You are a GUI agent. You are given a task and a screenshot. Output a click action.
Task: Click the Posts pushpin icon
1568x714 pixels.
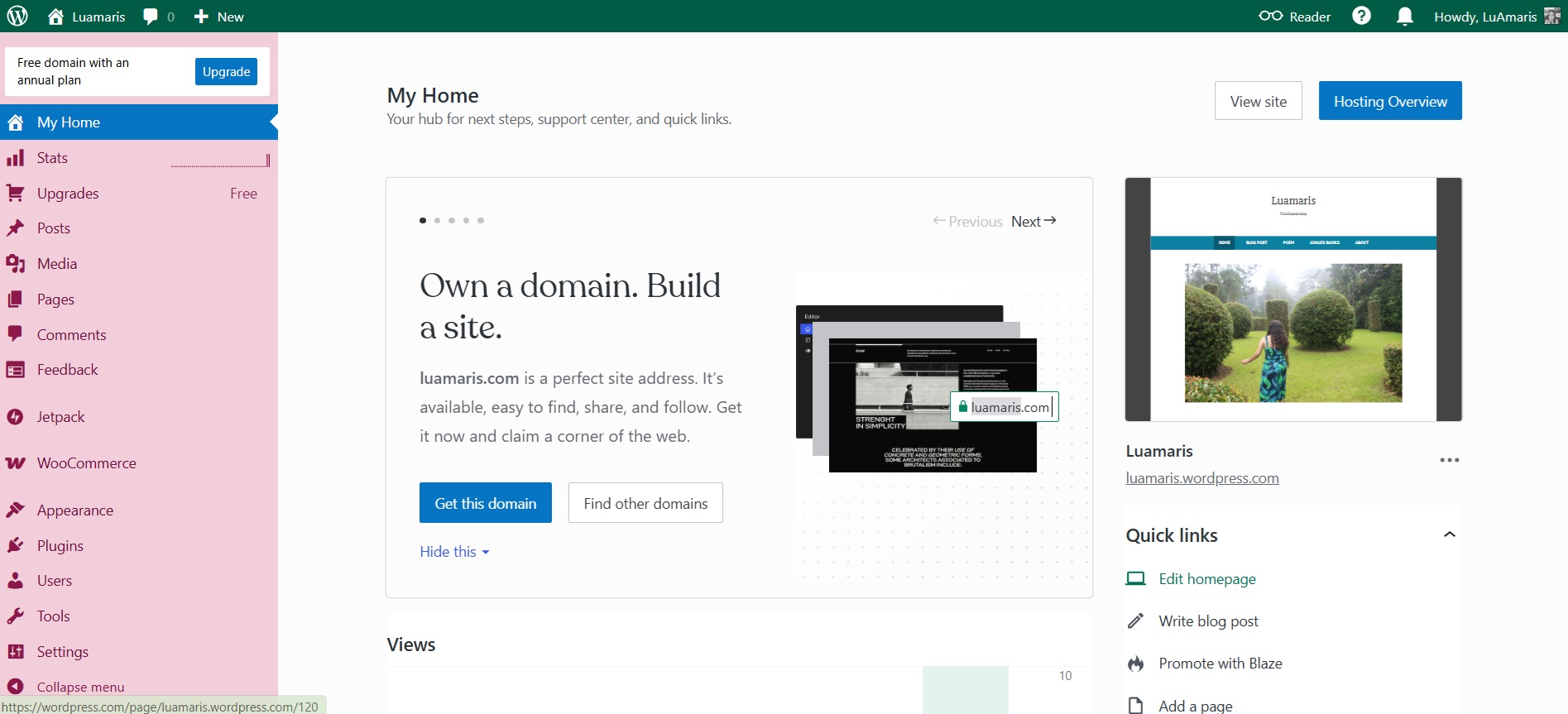click(16, 228)
